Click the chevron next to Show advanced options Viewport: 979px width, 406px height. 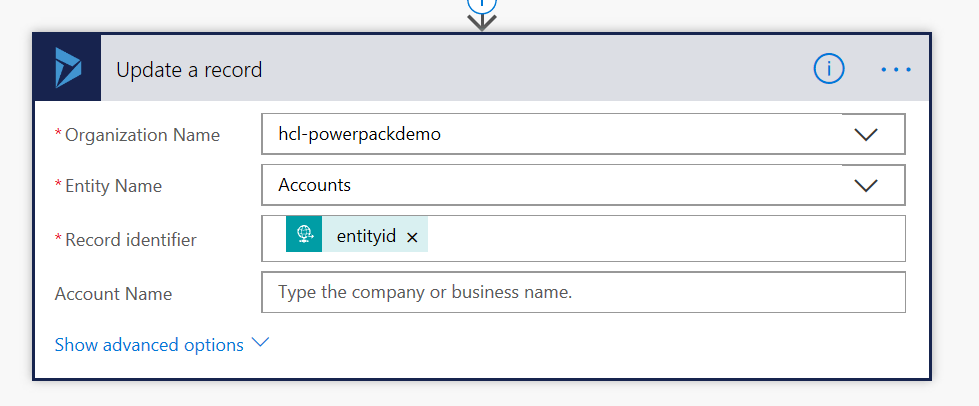click(261, 343)
